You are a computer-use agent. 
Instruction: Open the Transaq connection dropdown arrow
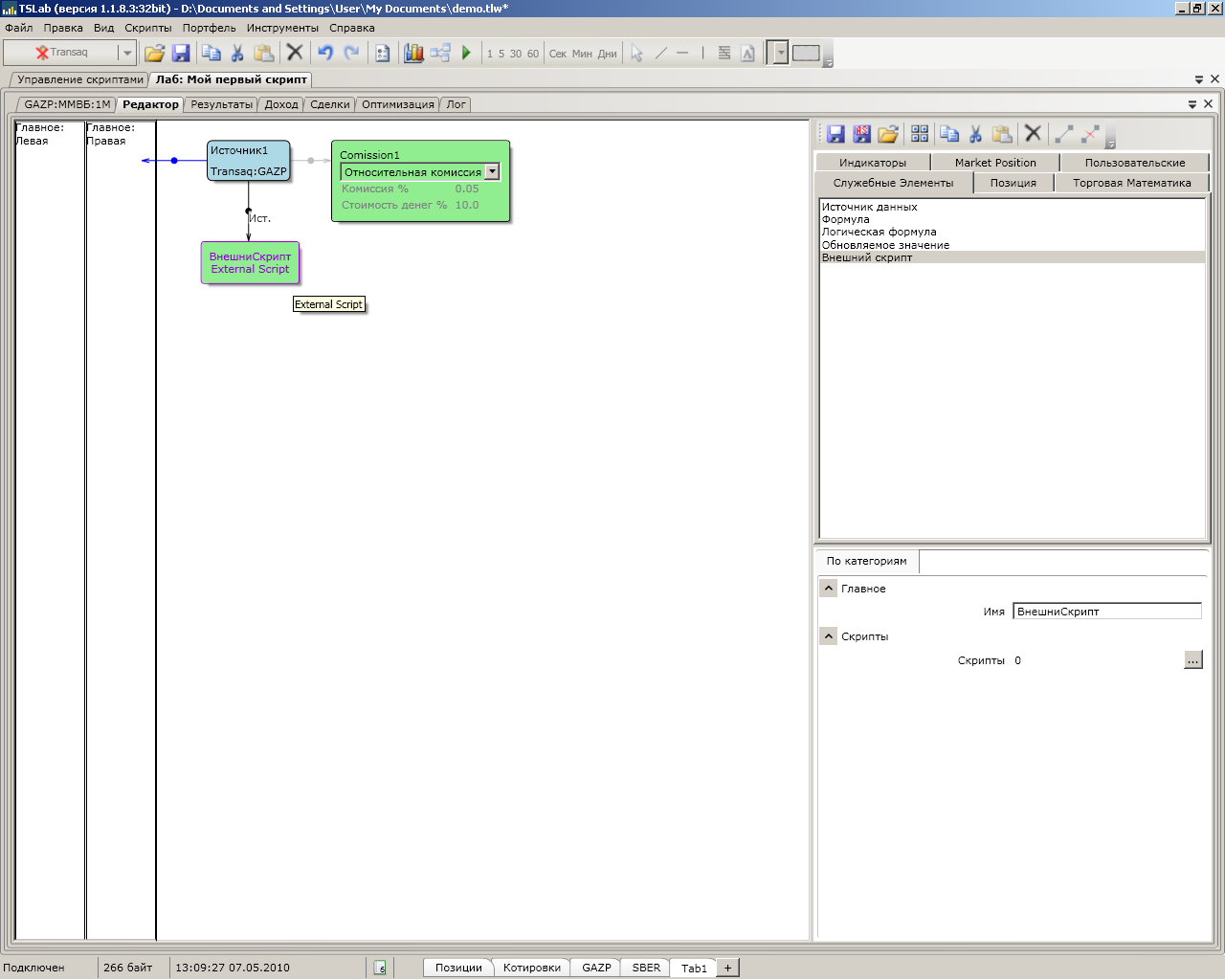pyautogui.click(x=126, y=53)
